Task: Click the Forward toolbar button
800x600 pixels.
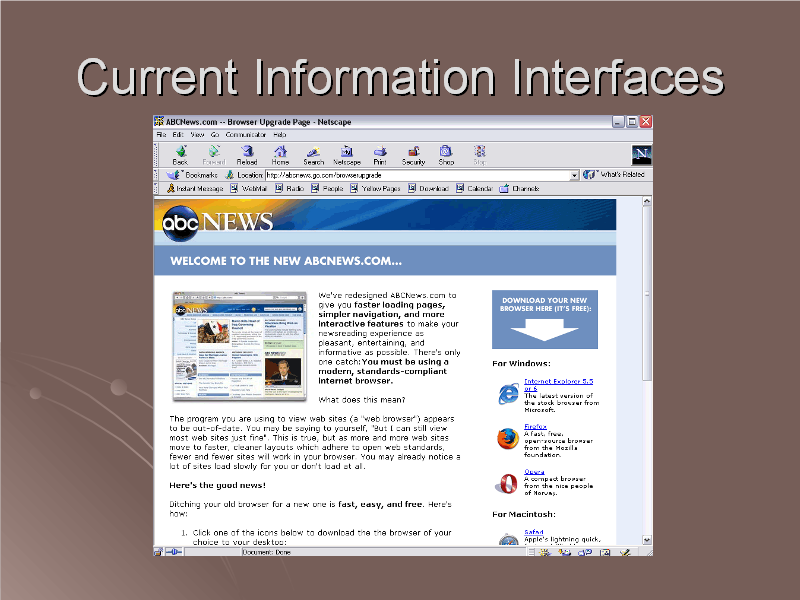Action: coord(214,155)
